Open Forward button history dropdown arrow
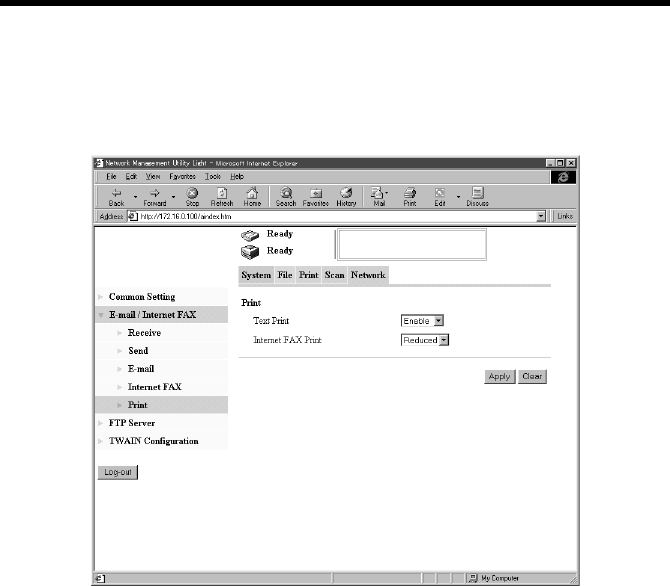 173,197
